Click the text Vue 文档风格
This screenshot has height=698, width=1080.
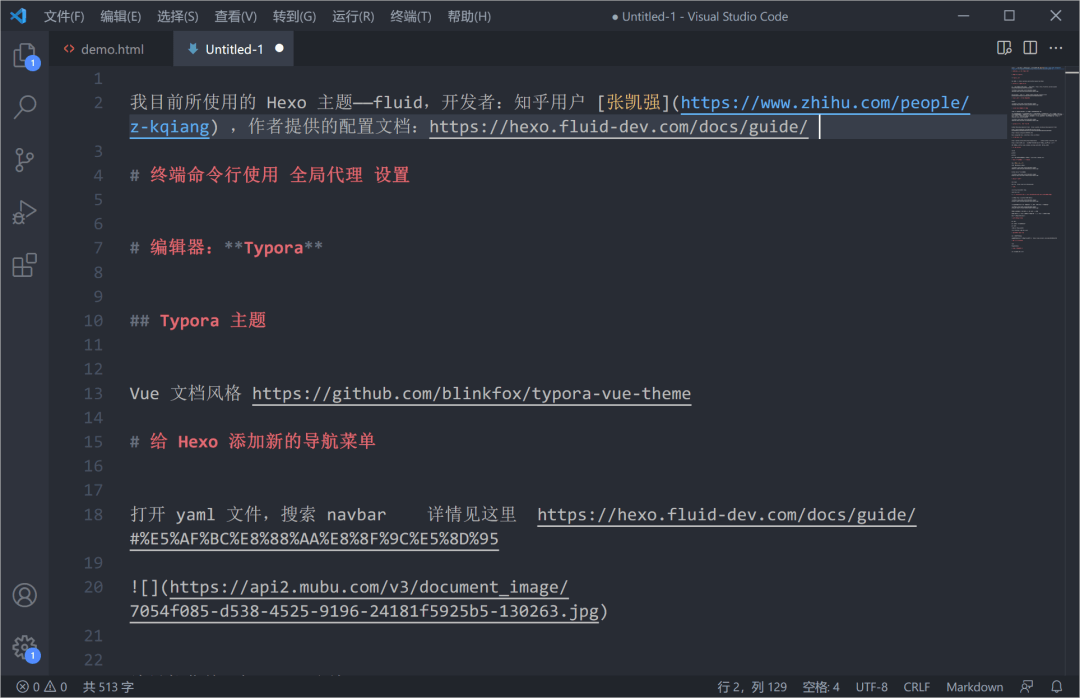coord(185,393)
